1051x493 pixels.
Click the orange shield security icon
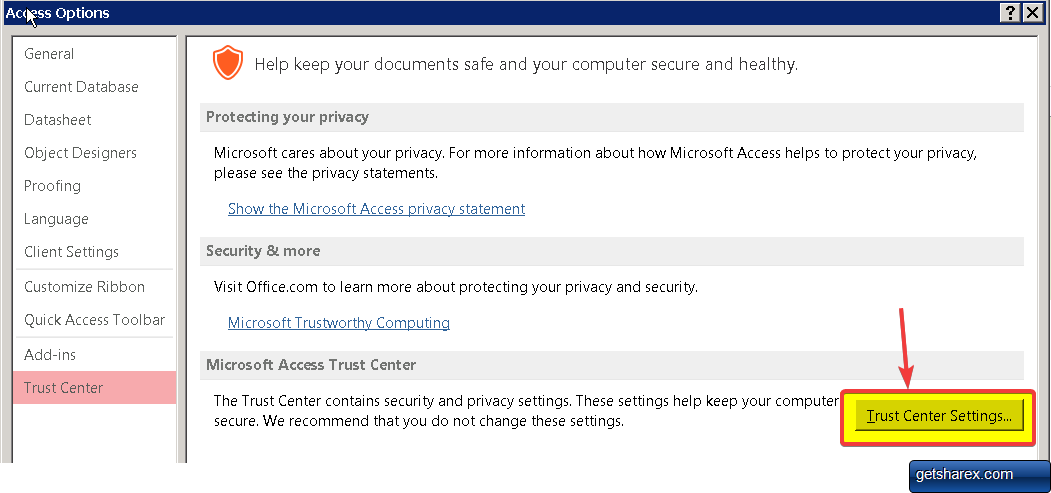tap(228, 63)
